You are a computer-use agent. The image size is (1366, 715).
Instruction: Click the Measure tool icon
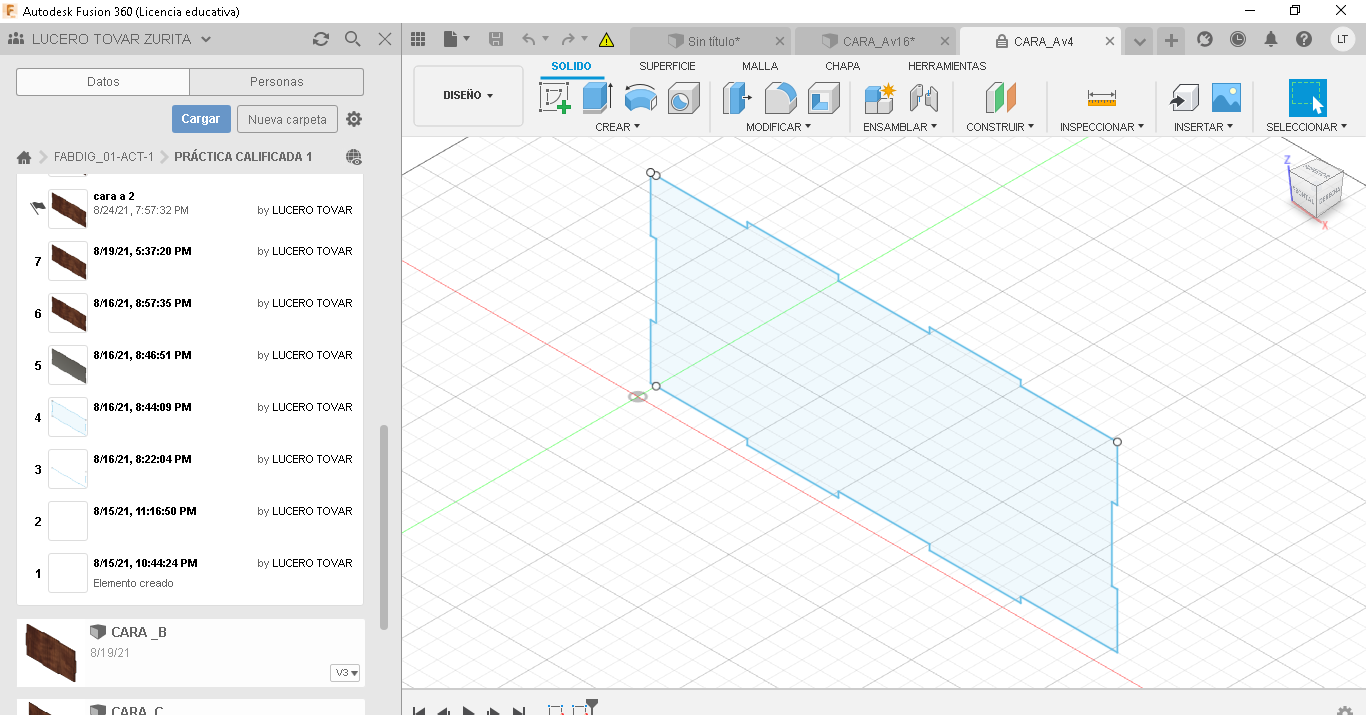tap(1102, 98)
